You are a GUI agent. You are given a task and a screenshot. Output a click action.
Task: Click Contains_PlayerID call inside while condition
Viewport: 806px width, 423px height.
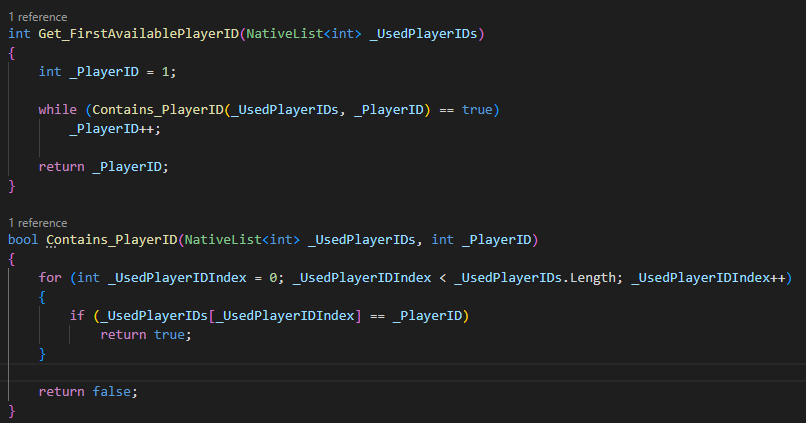coord(158,110)
